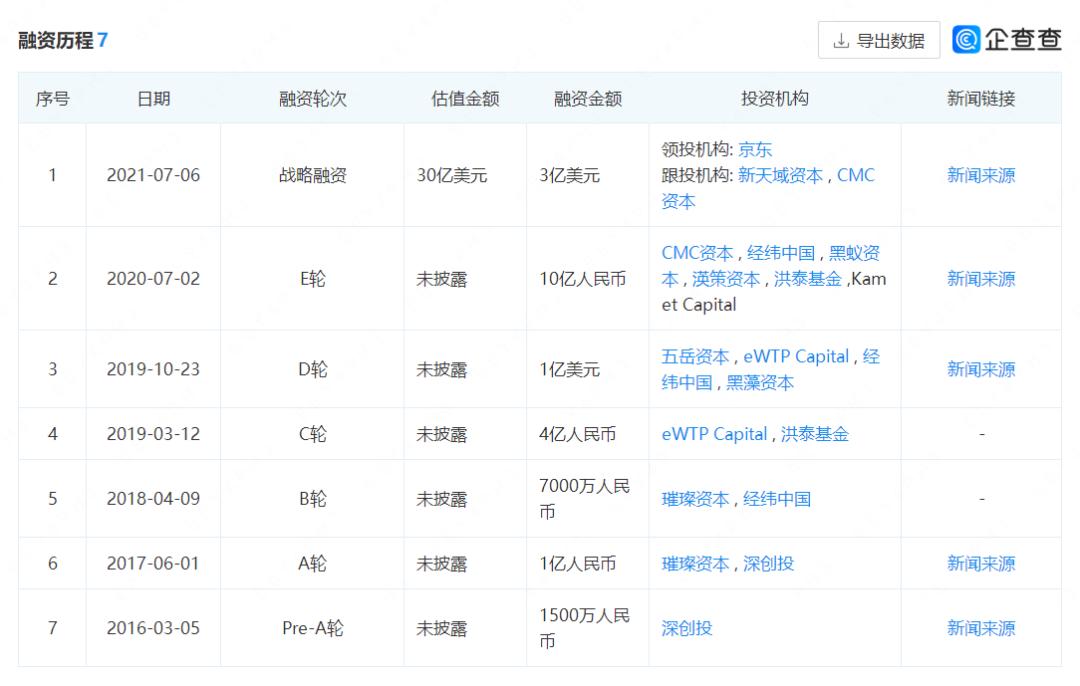Click the 1500万人民币 funding amount

585,628
